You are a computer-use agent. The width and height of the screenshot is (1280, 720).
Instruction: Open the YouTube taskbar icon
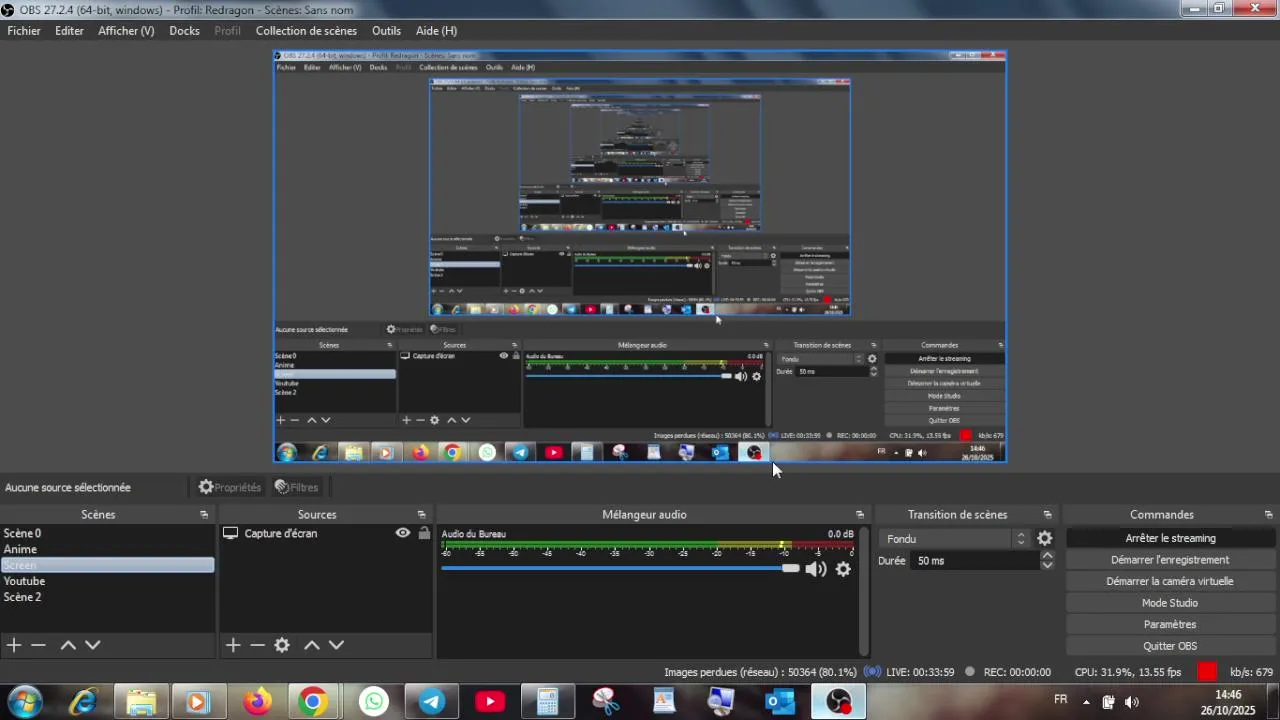click(490, 702)
